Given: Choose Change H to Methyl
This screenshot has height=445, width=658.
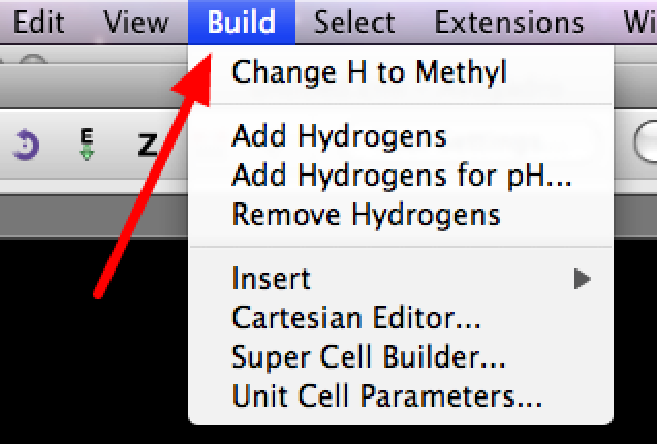Looking at the screenshot, I should [x=369, y=72].
